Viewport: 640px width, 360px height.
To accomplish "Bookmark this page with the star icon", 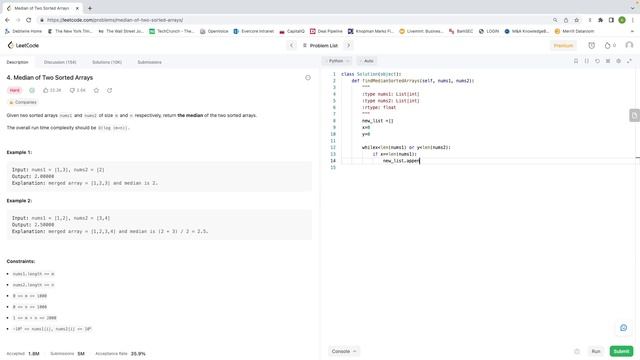I will (576, 20).
